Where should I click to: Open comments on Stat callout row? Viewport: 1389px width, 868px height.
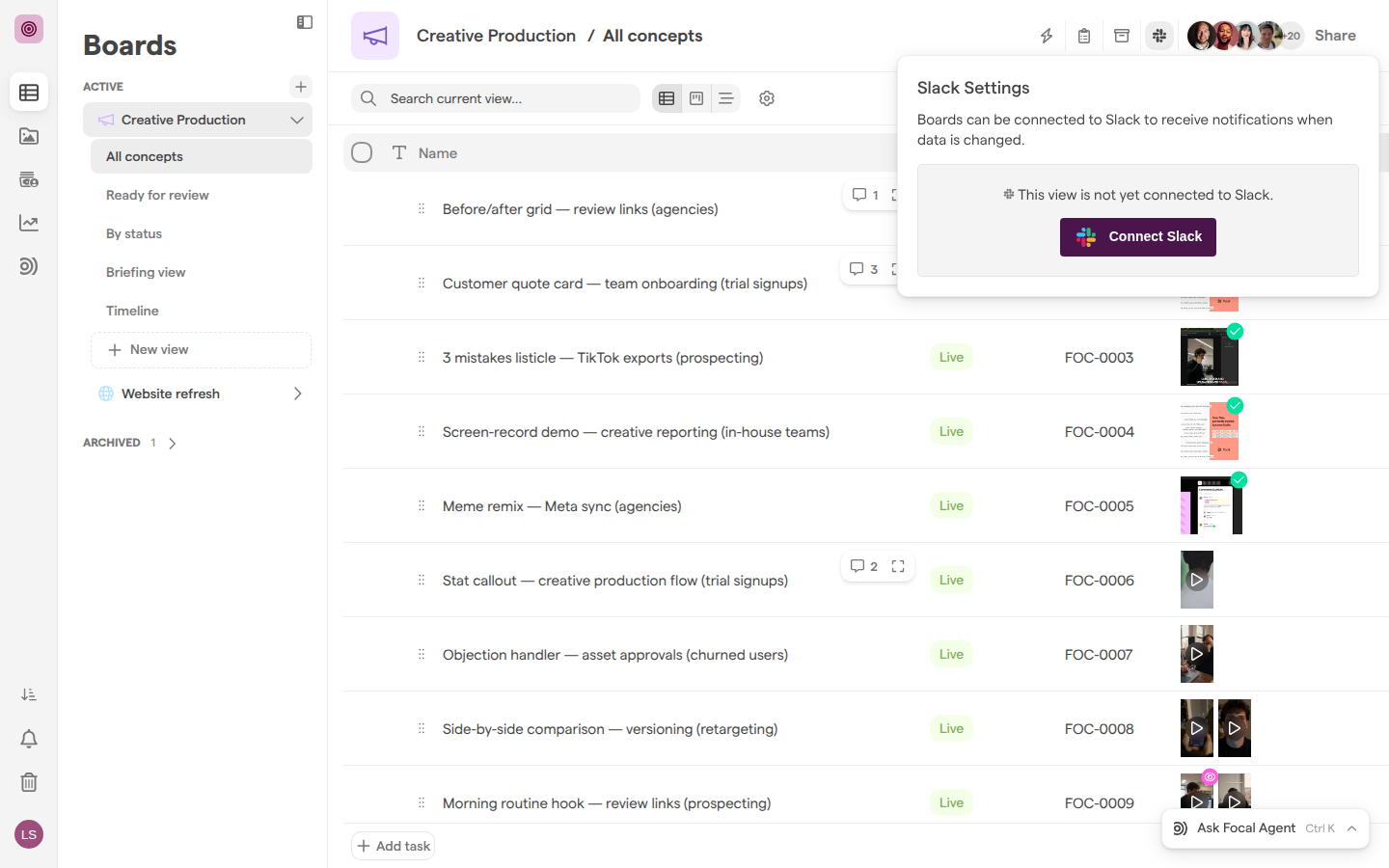coord(863,566)
